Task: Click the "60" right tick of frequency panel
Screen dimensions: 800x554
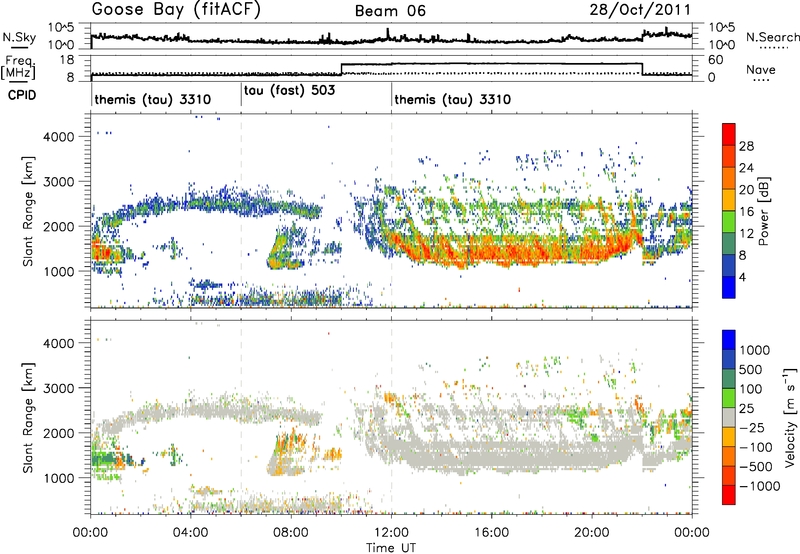Action: click(x=715, y=60)
